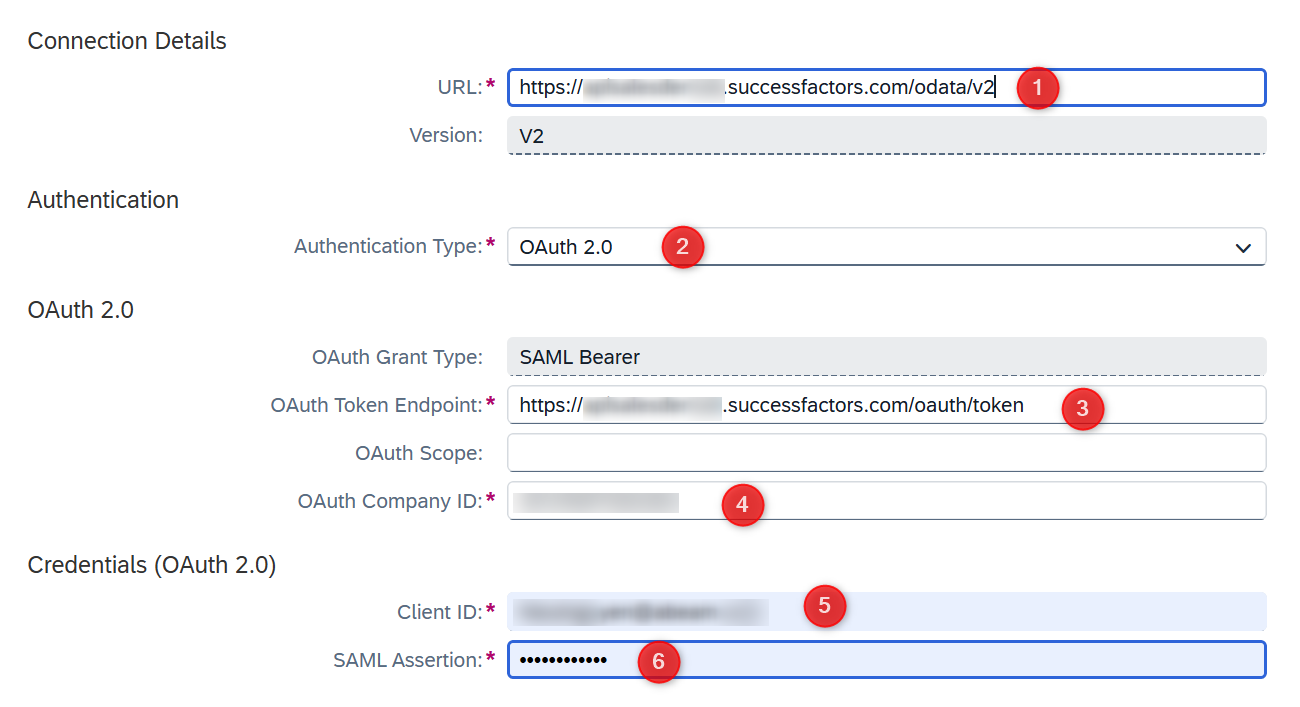Click the red marker labeled 5
This screenshot has height=707, width=1300.
coord(823,606)
